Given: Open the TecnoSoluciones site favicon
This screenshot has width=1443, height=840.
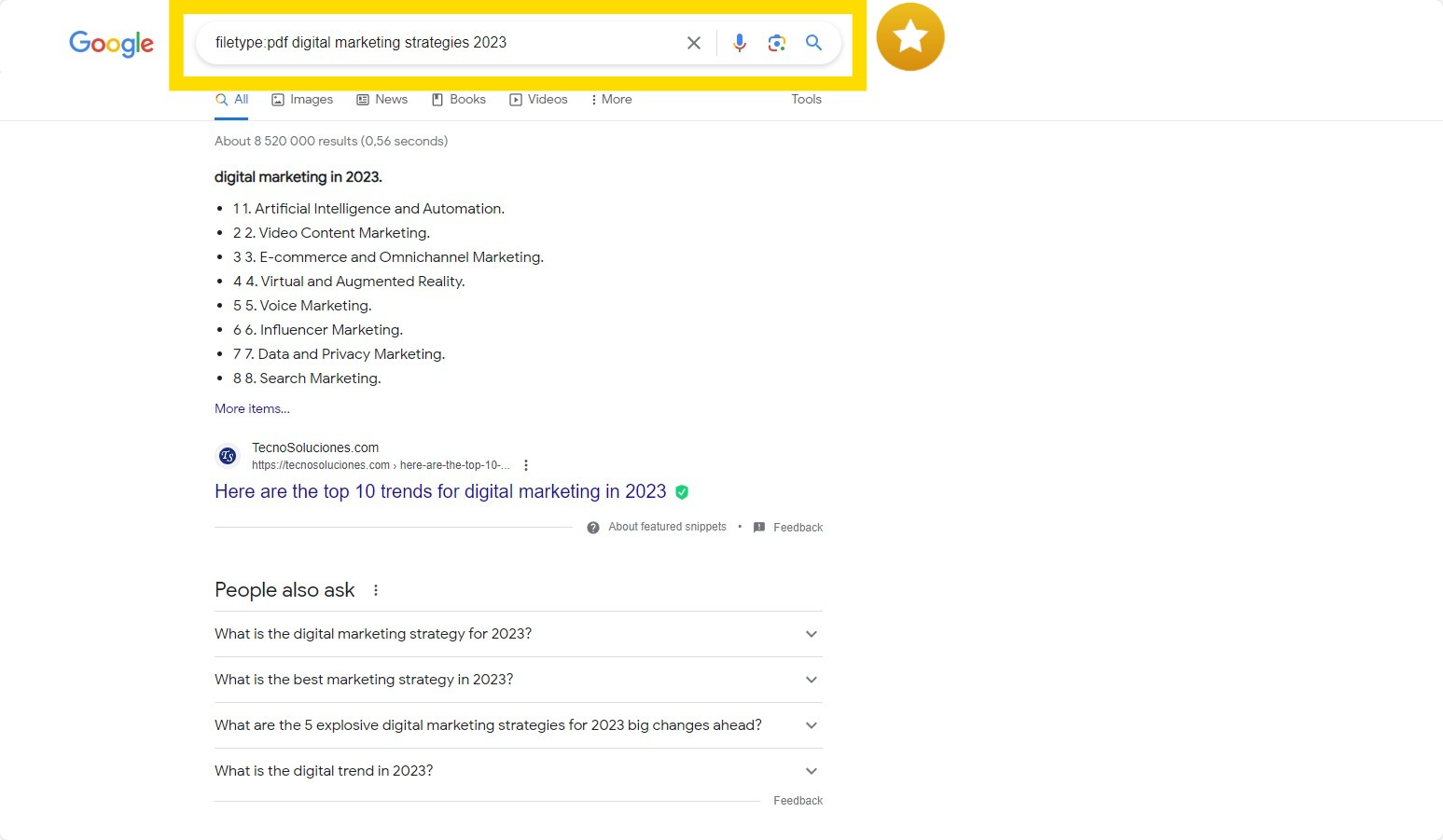Looking at the screenshot, I should pyautogui.click(x=228, y=456).
